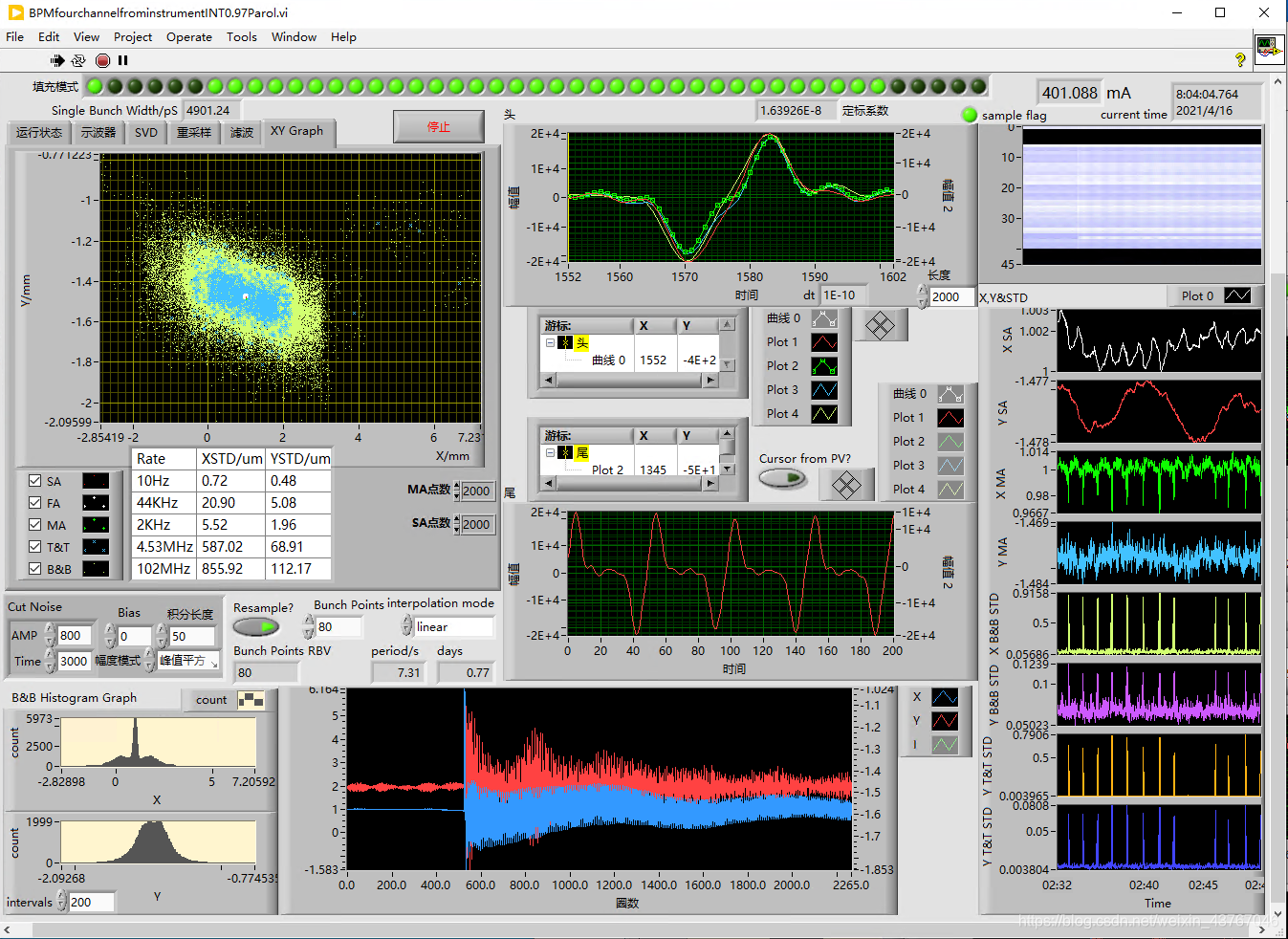
Task: Click the green Plot 2 icon in head-graph legend
Action: point(824,366)
